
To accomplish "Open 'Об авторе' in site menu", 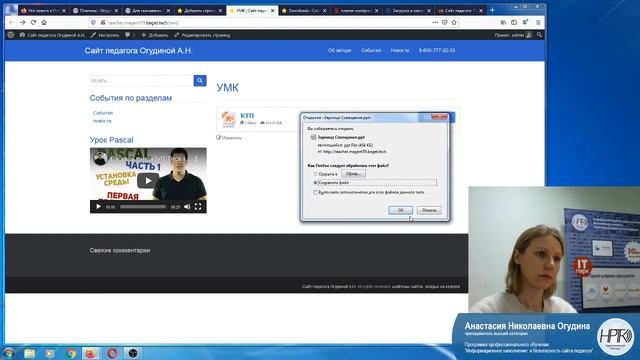I will pos(340,50).
